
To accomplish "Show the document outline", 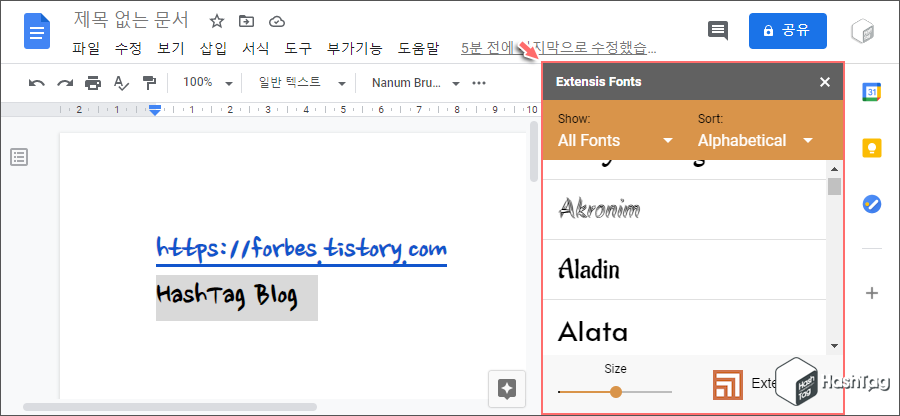I will tap(19, 157).
